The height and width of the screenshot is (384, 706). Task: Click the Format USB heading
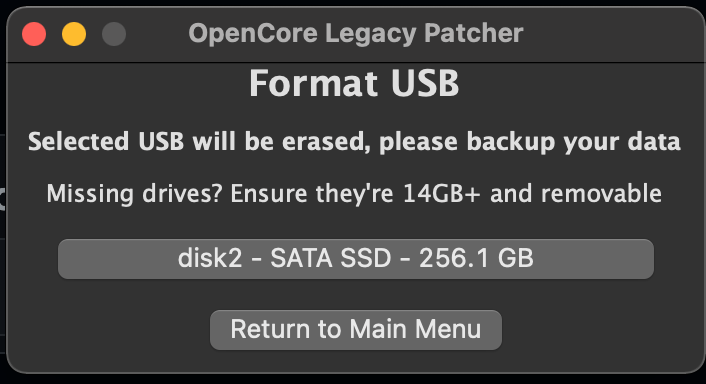click(x=354, y=83)
